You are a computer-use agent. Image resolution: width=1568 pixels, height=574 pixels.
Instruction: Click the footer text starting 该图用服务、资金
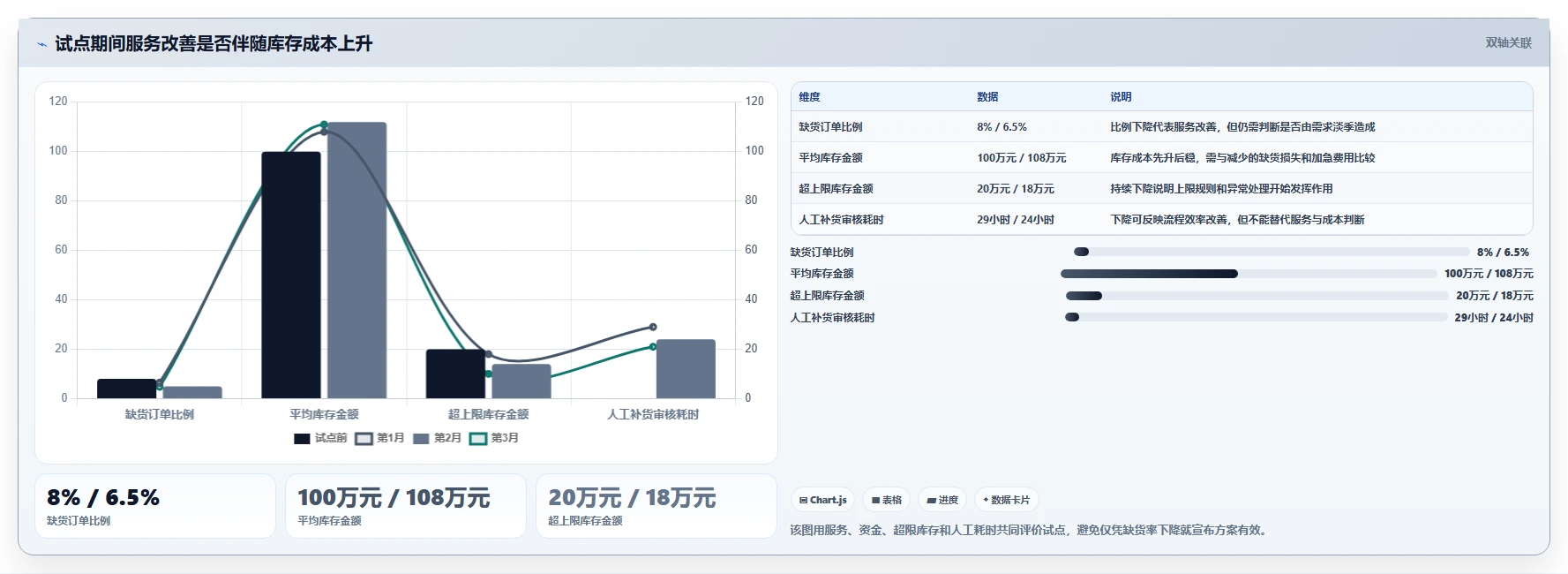coord(1031,530)
